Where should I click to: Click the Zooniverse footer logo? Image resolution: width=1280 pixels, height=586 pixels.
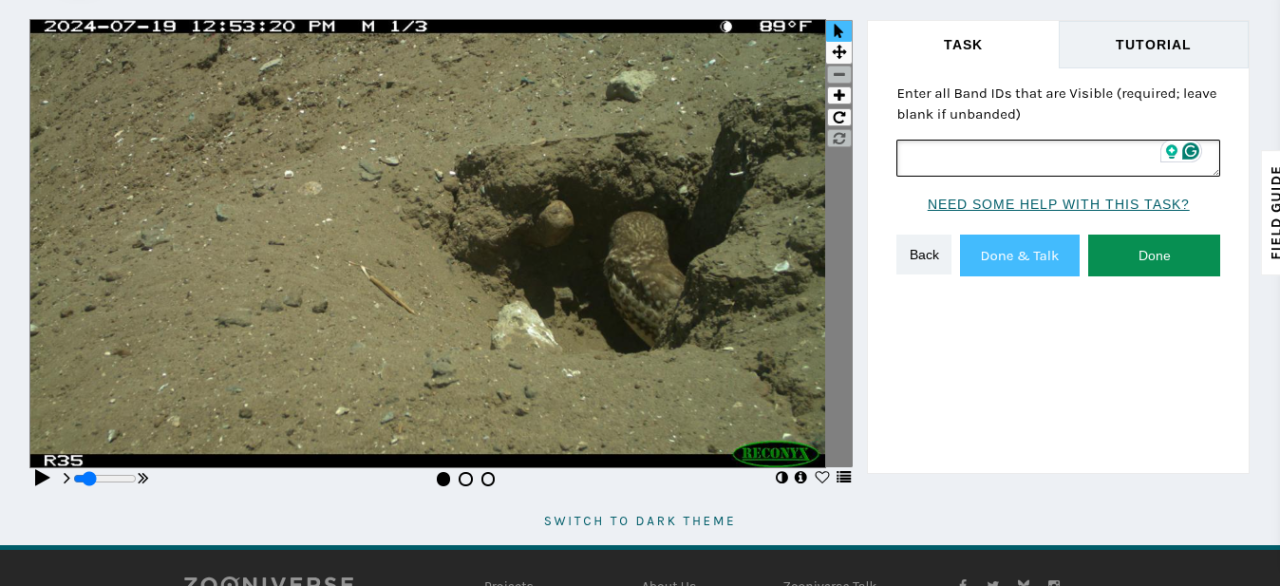[268, 581]
